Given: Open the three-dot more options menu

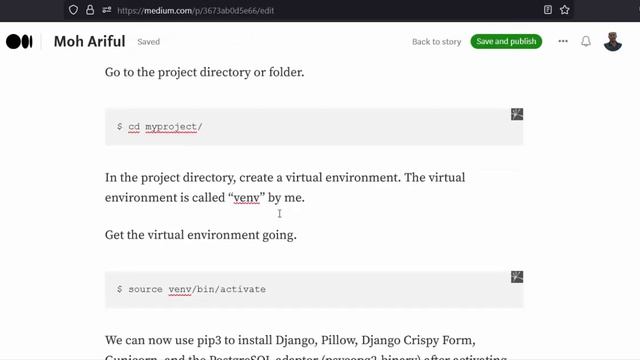Looking at the screenshot, I should 563,41.
